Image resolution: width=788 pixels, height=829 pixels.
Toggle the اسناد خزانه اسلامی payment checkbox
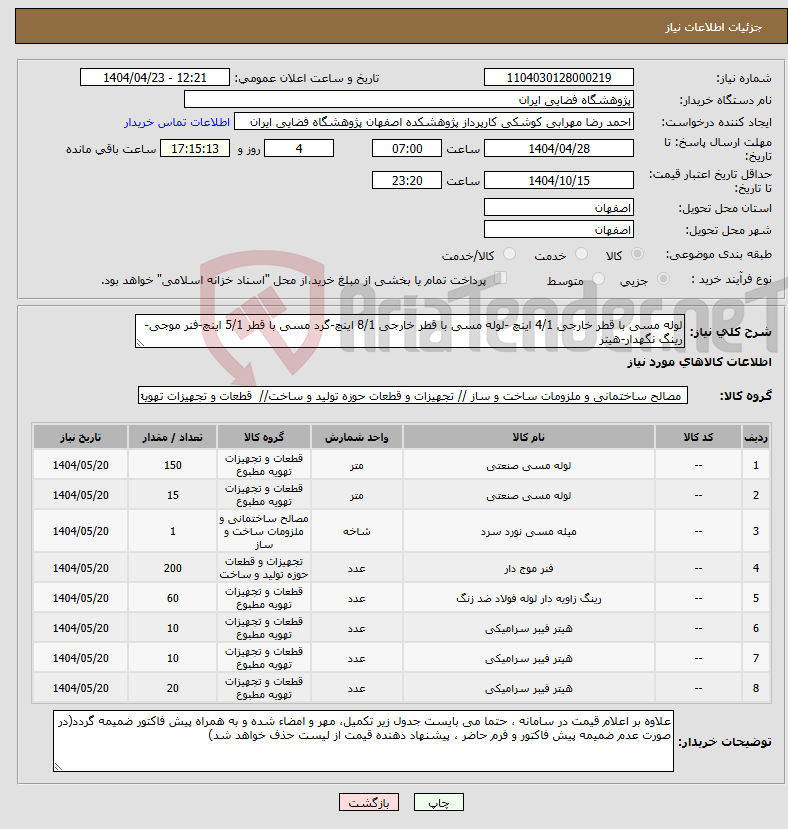pos(500,278)
